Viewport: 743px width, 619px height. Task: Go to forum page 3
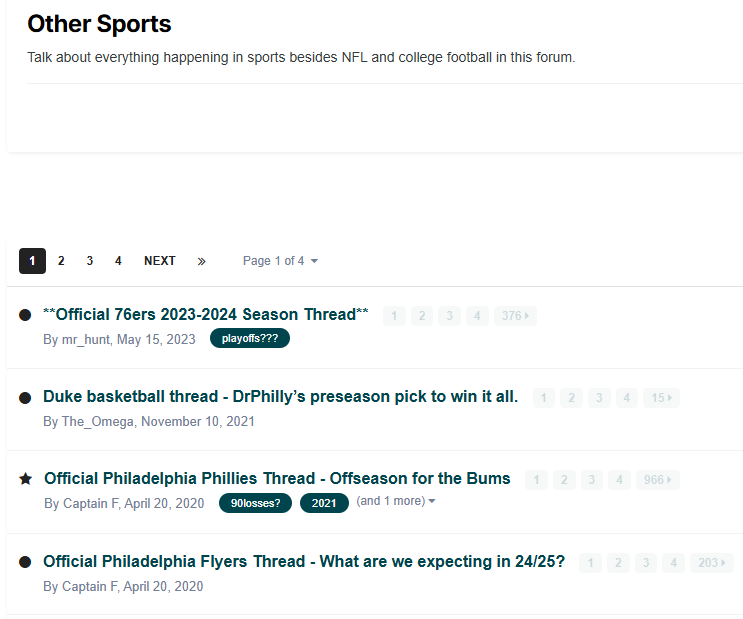pyautogui.click(x=90, y=261)
